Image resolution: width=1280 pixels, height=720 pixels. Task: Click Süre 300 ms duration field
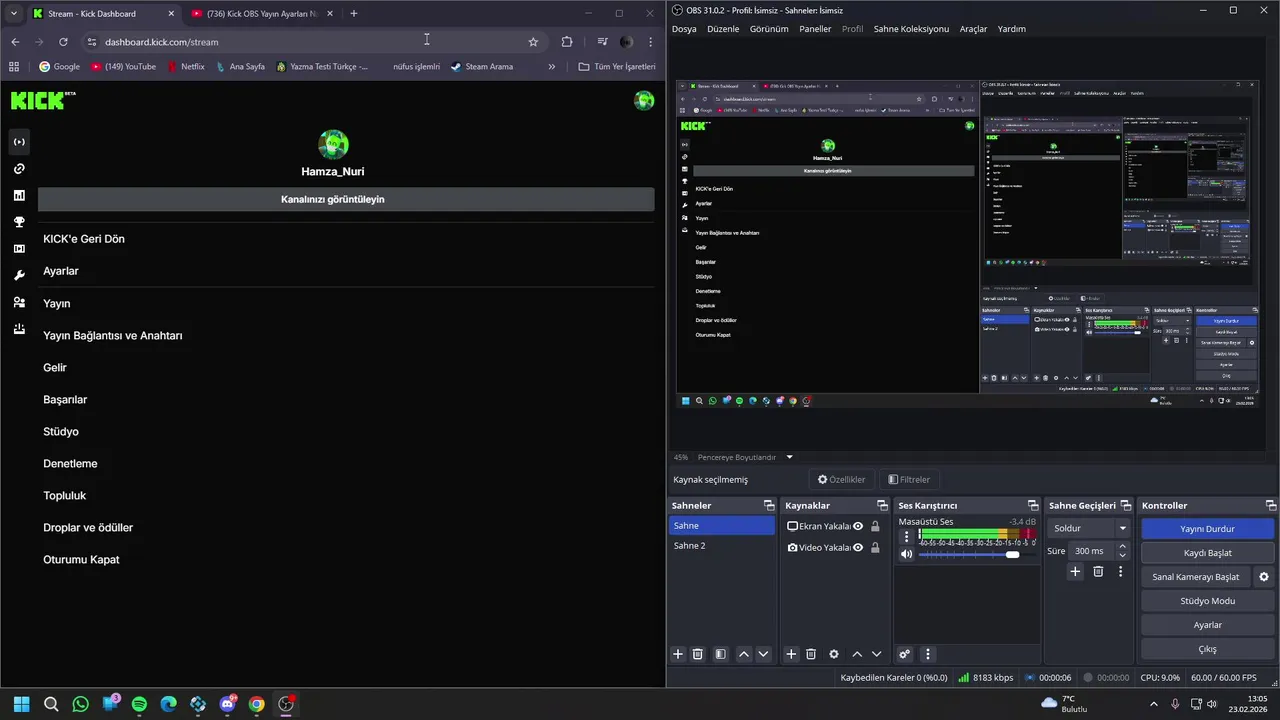coord(1092,551)
